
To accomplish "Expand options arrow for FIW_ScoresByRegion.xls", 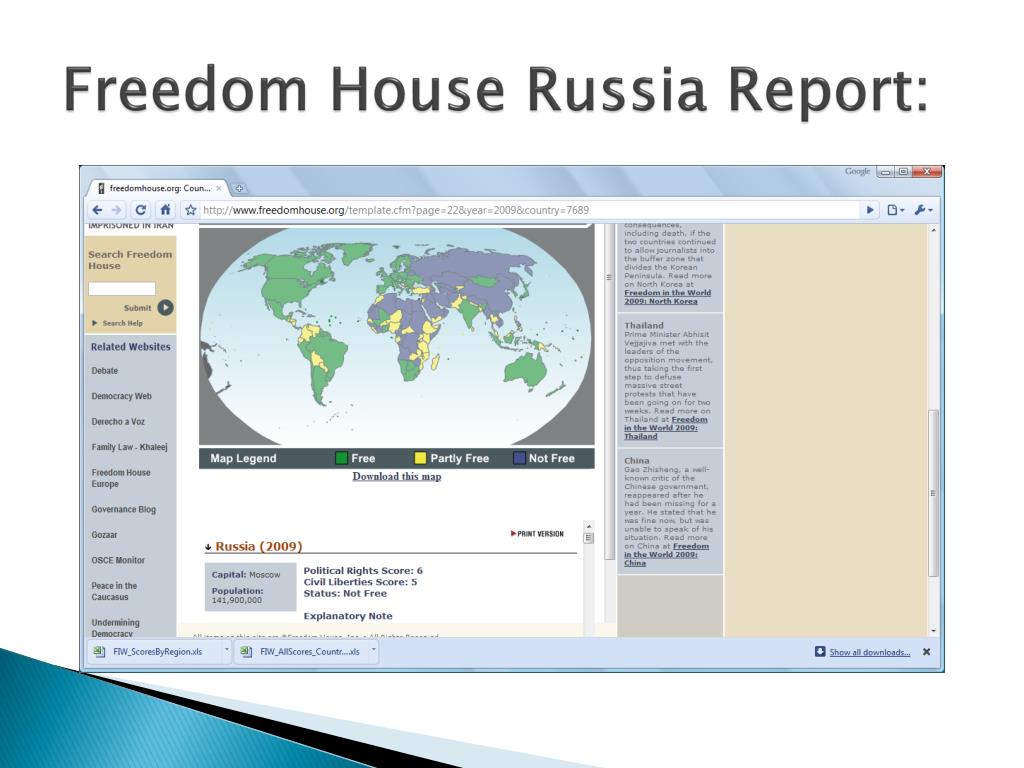I will tap(227, 650).
